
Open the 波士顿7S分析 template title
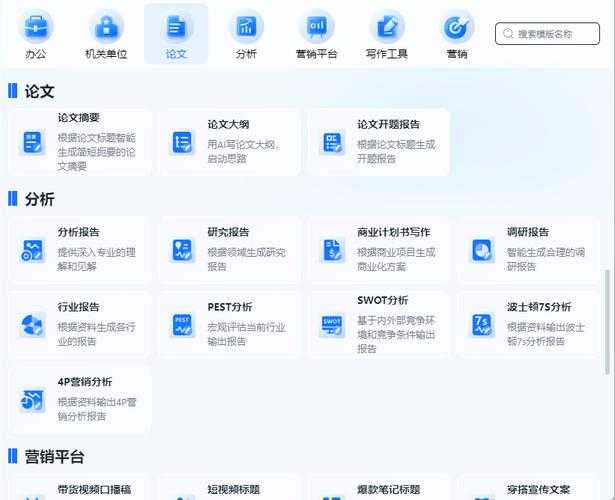click(x=539, y=307)
